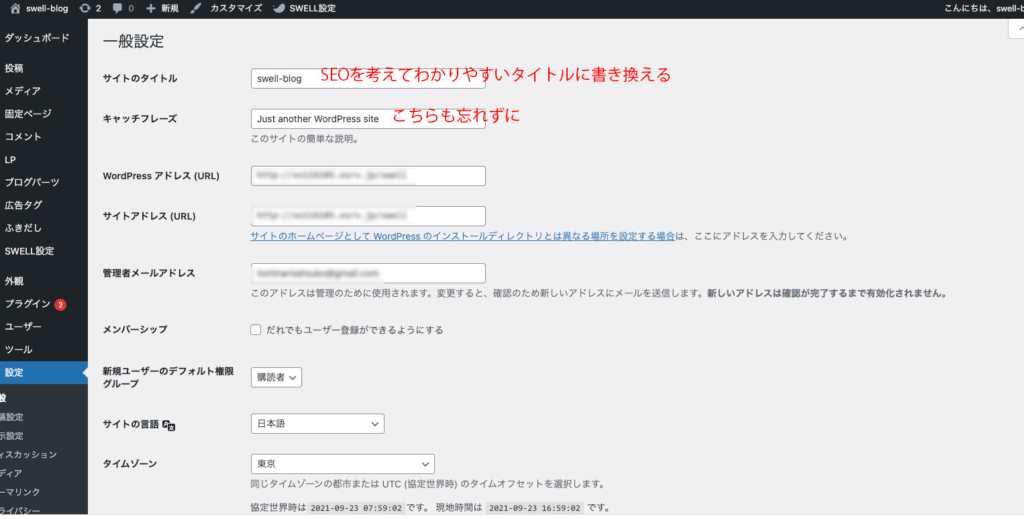Open コメント in the sidebar
1024x519 pixels.
click(x=24, y=136)
